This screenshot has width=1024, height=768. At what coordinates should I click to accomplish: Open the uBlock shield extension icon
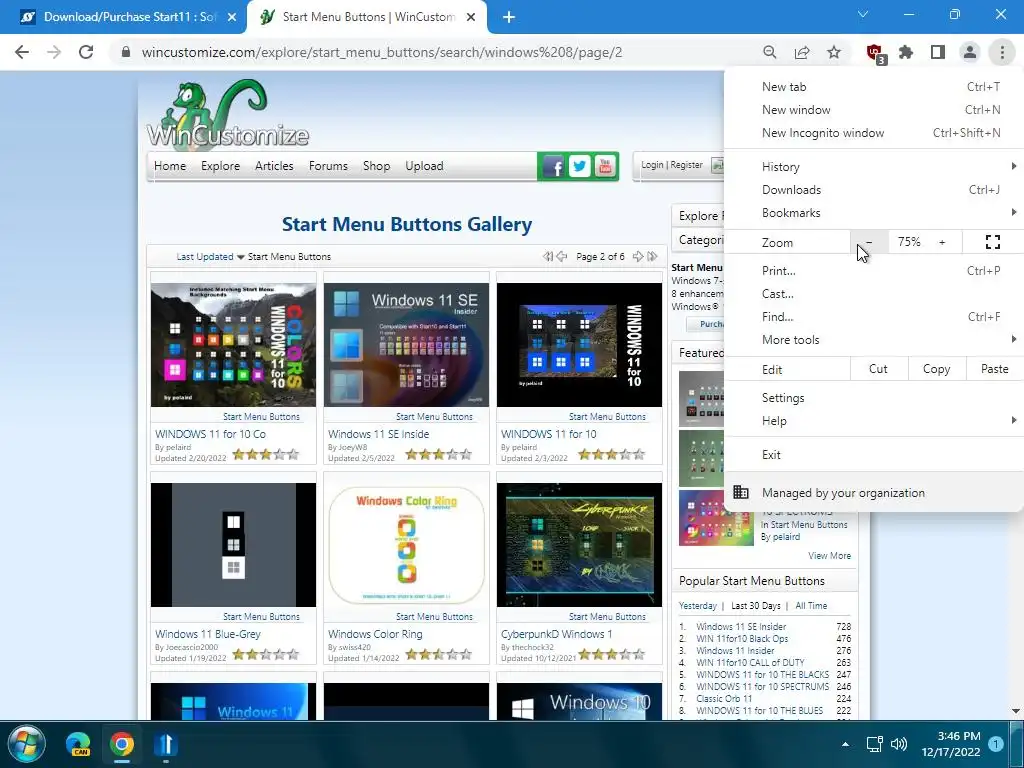[x=875, y=54]
